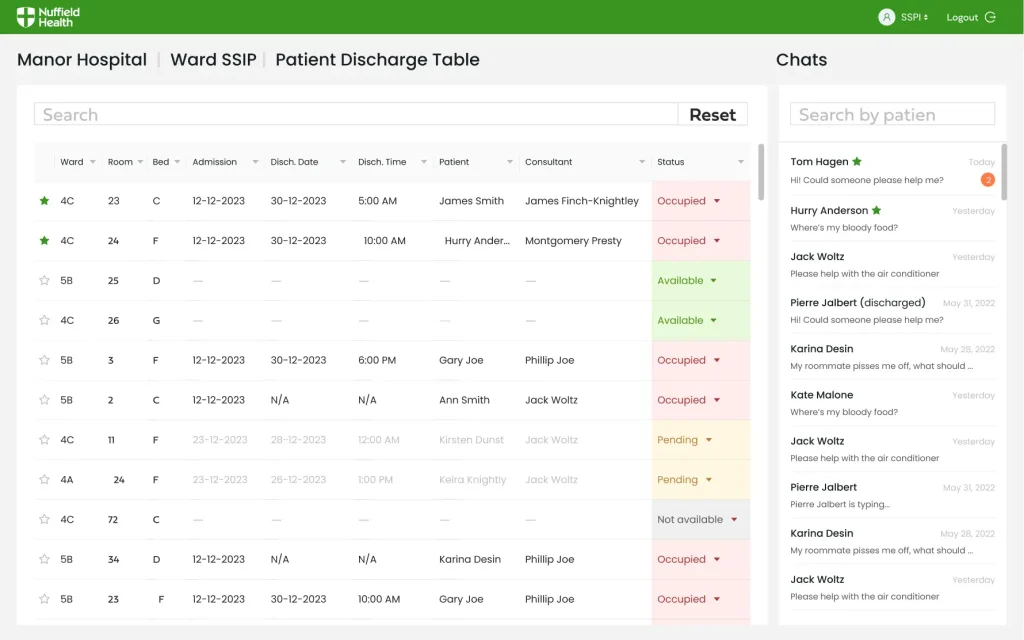Click the Logout arrow icon
1024x640 pixels.
tap(990, 17)
